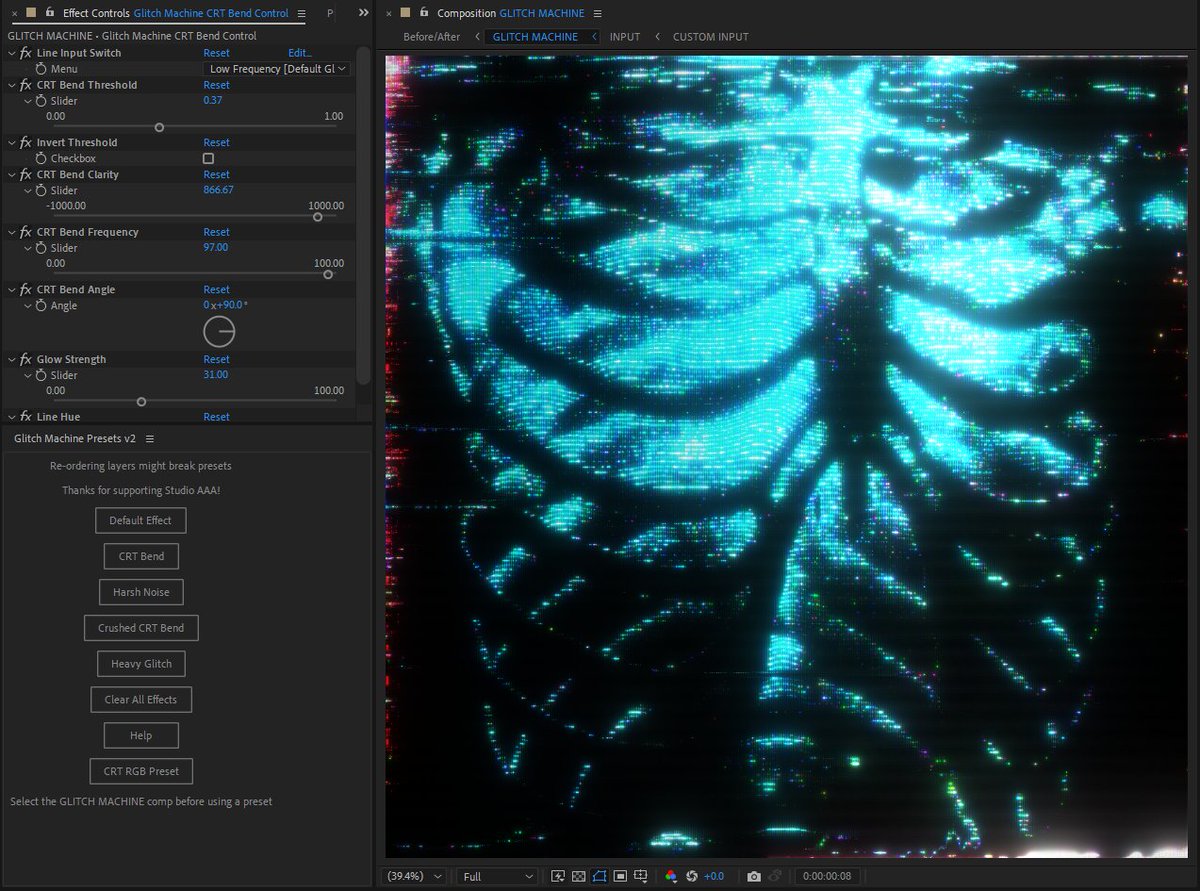Apply the CRT Bend preset button
The height and width of the screenshot is (891, 1200).
(x=141, y=557)
